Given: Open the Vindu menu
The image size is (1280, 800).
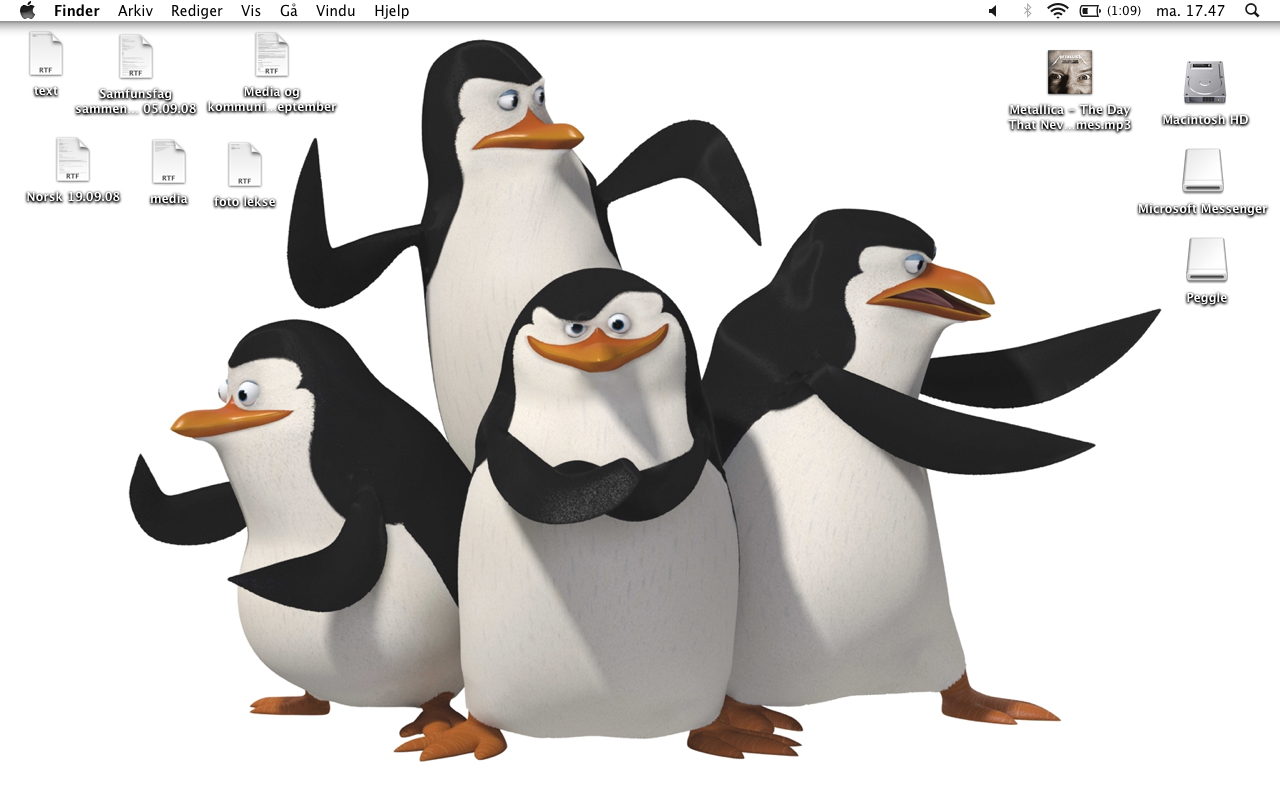Looking at the screenshot, I should click(336, 11).
